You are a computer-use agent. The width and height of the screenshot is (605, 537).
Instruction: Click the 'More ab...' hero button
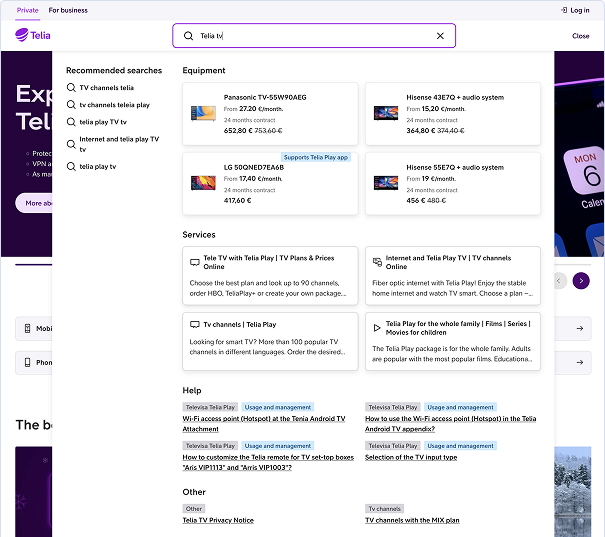[x=34, y=203]
